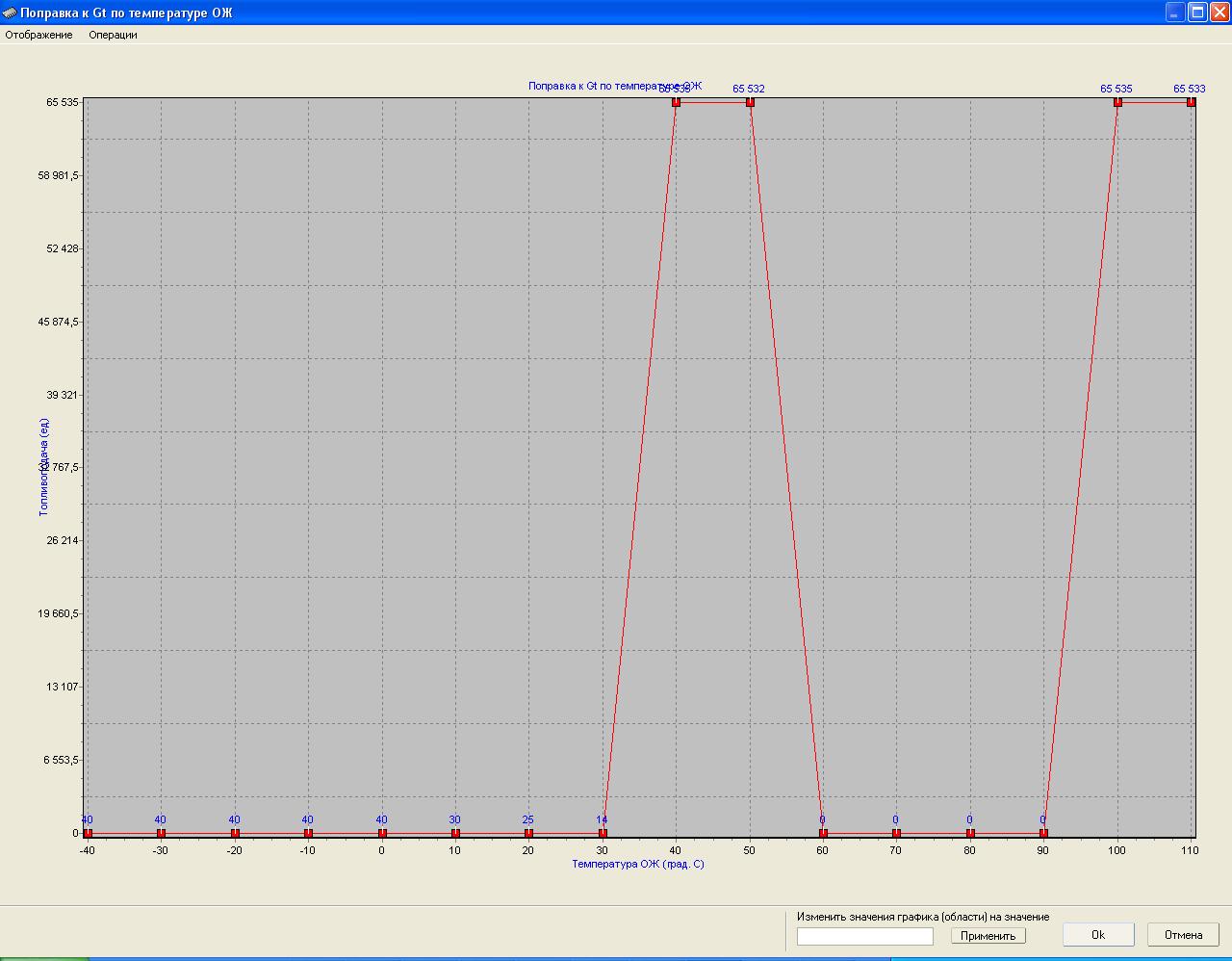Focus the graph value input field

coord(864,936)
